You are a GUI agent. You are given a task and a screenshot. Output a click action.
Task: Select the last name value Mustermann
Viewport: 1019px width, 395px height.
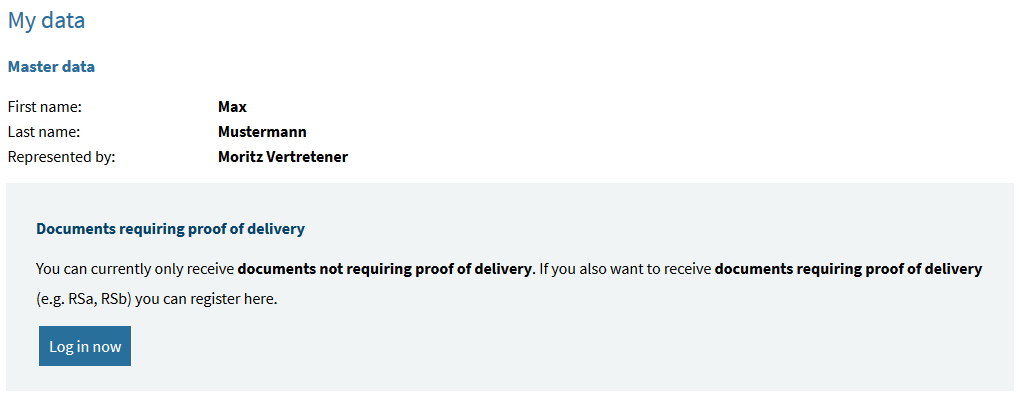pyautogui.click(x=263, y=133)
